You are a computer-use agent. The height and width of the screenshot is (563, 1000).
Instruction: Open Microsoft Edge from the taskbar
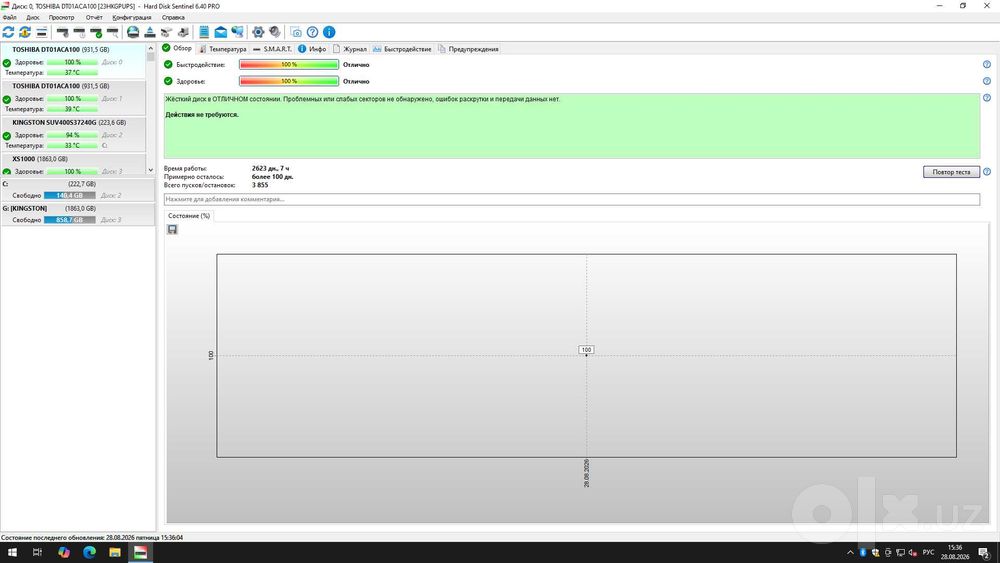[x=89, y=552]
